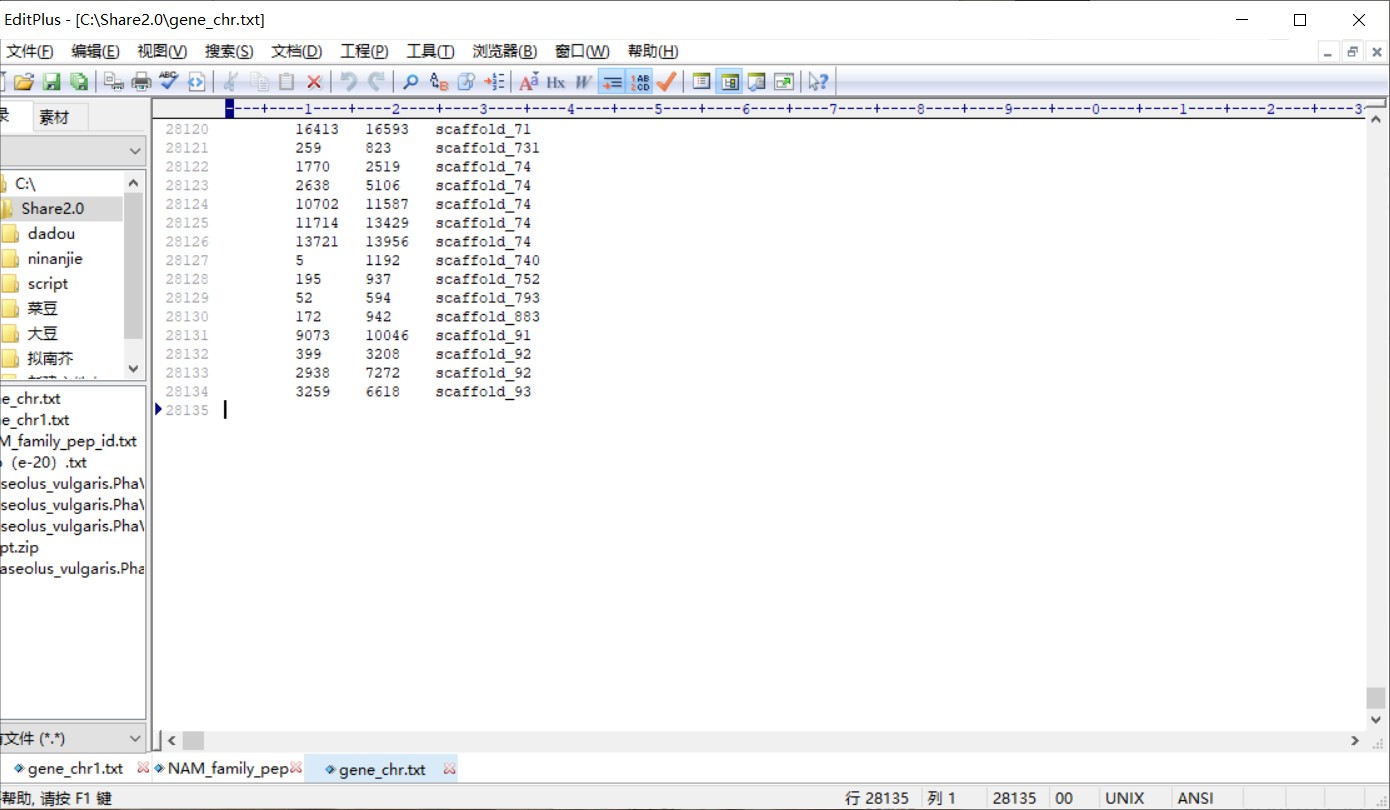The width and height of the screenshot is (1390, 810).
Task: Switch to the NAM_family_pep document tab
Action: [228, 768]
